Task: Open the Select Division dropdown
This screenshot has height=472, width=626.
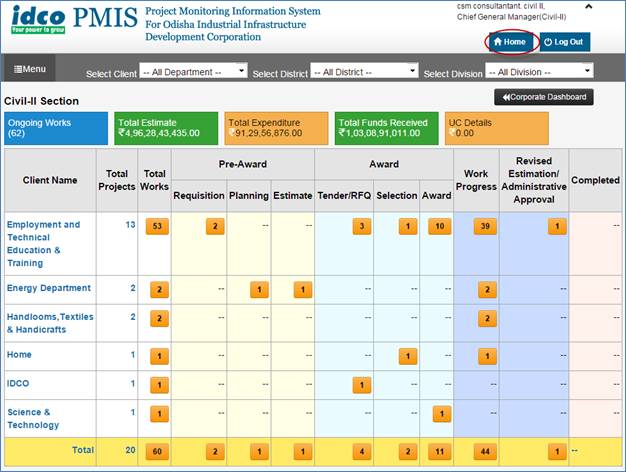Action: pyautogui.click(x=539, y=72)
